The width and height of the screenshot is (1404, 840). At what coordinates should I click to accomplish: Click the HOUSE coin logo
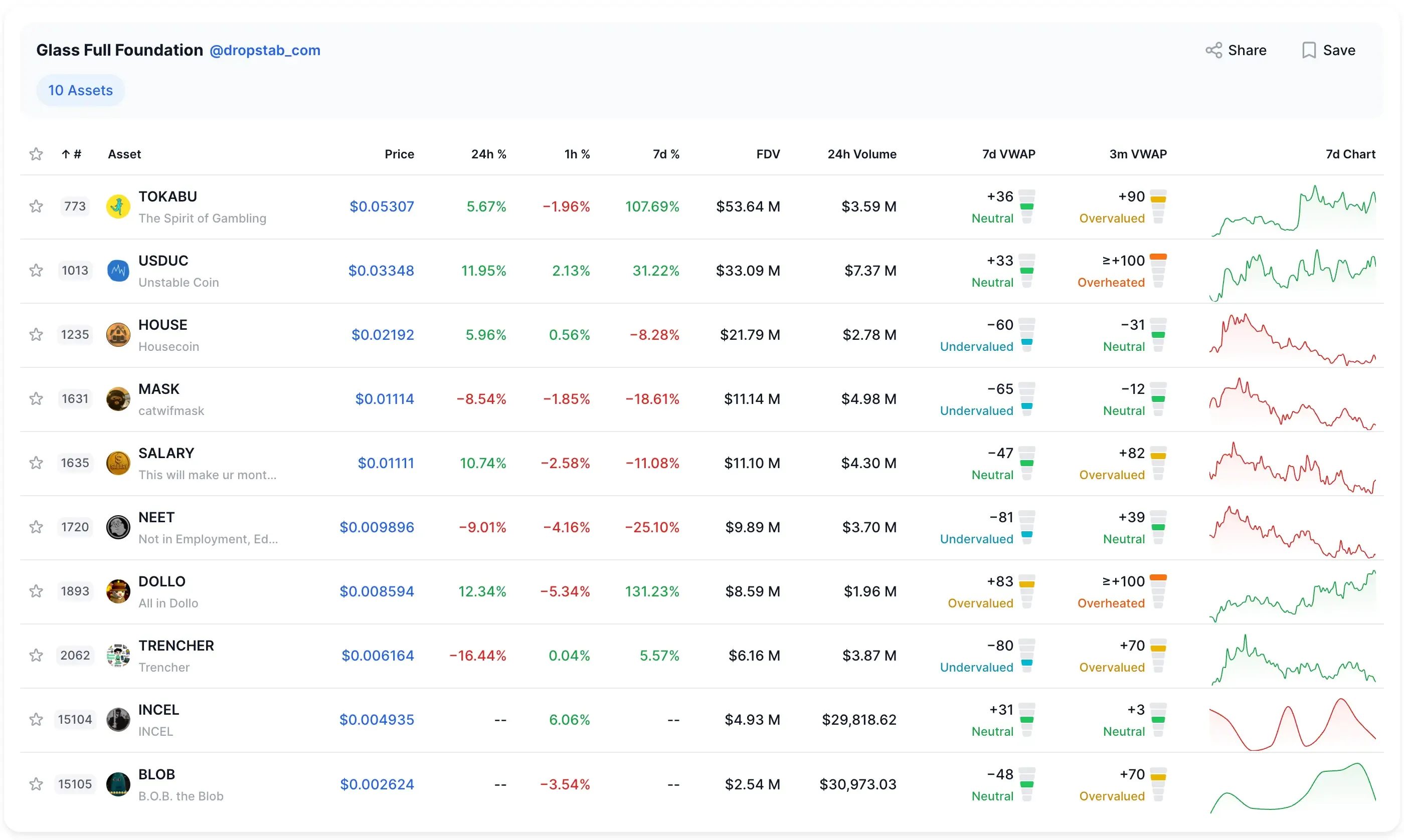click(118, 334)
